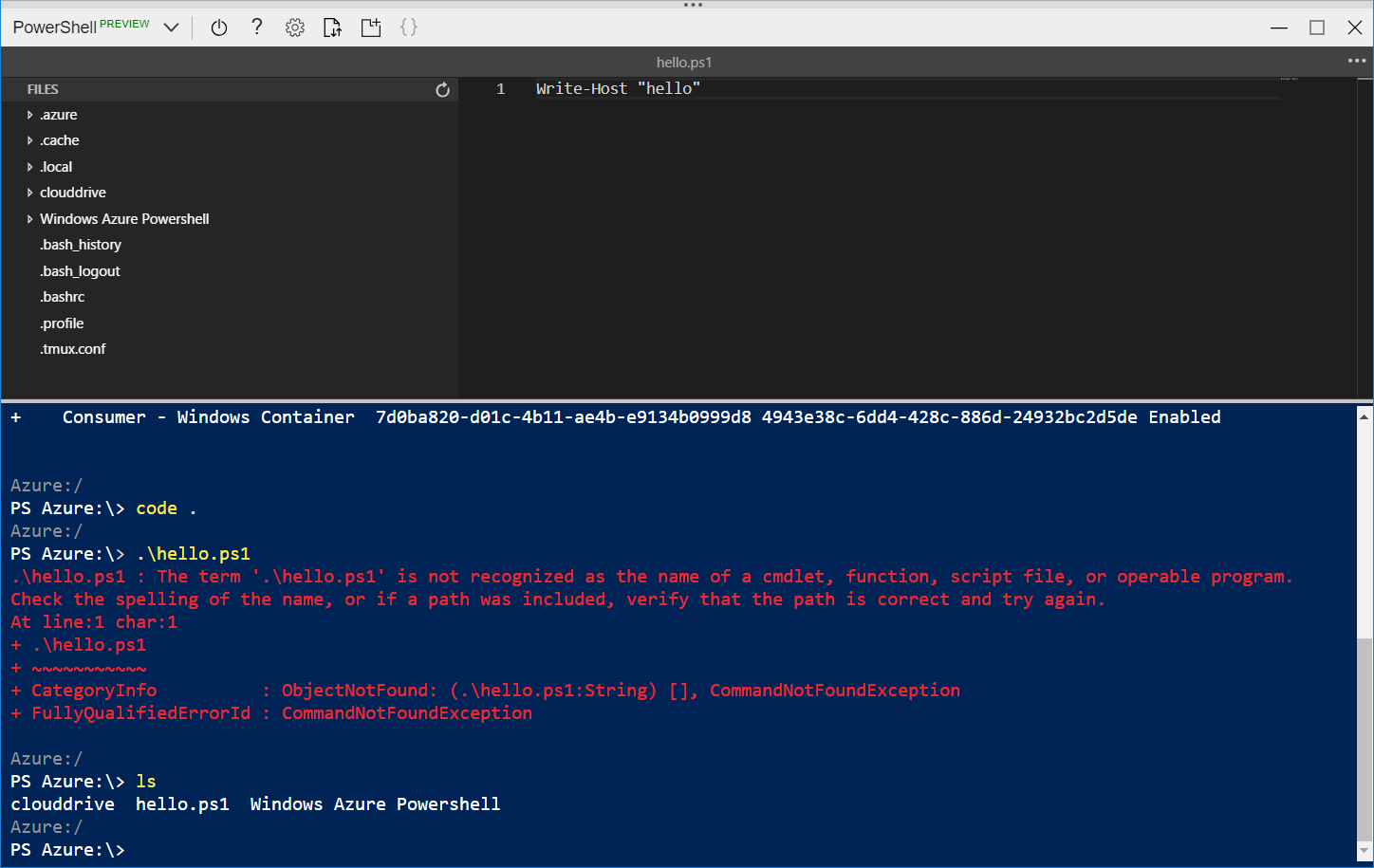
Task: Click the 'ls' command in terminal
Action: (x=146, y=782)
